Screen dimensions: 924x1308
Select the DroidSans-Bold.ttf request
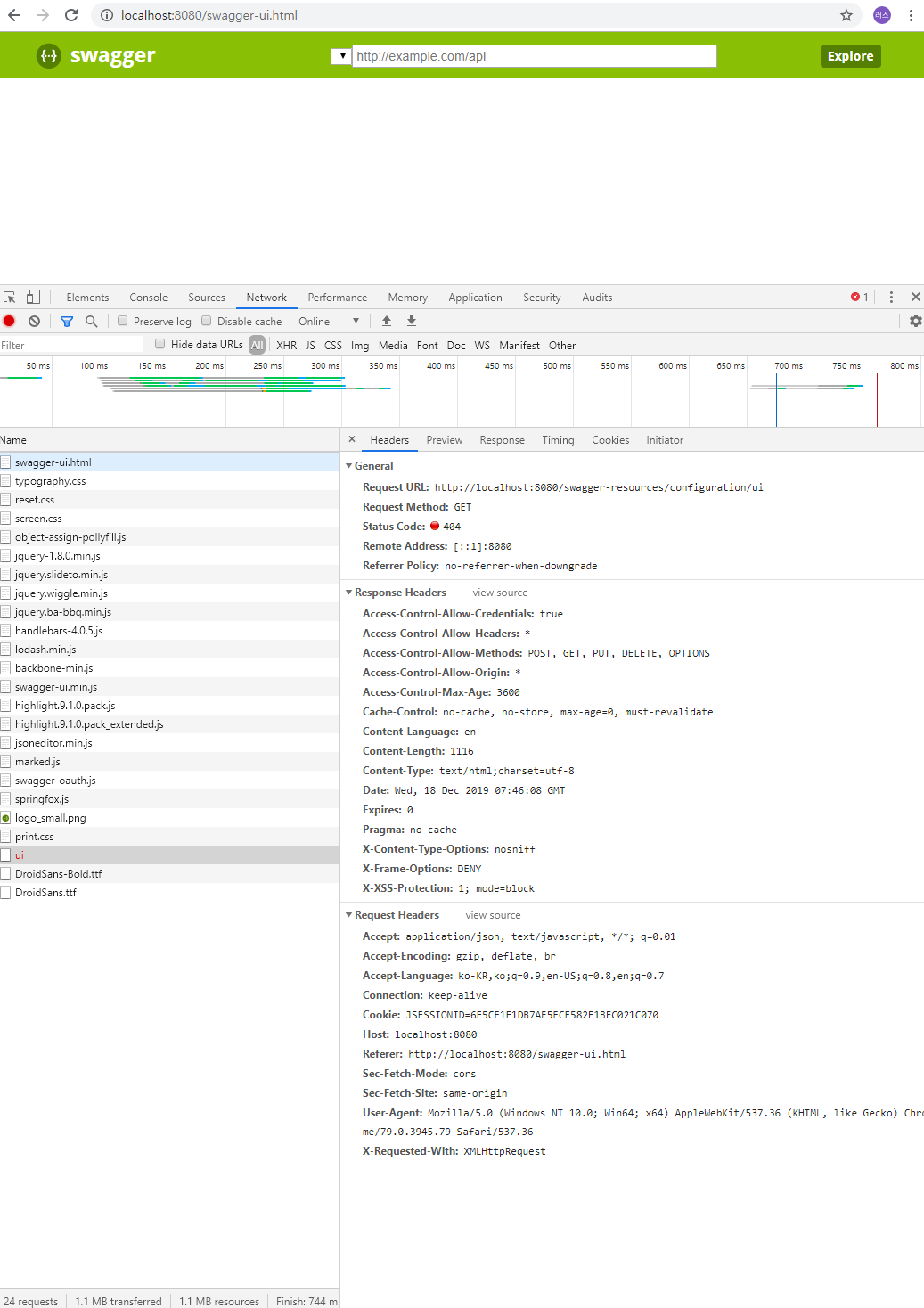tap(169, 874)
